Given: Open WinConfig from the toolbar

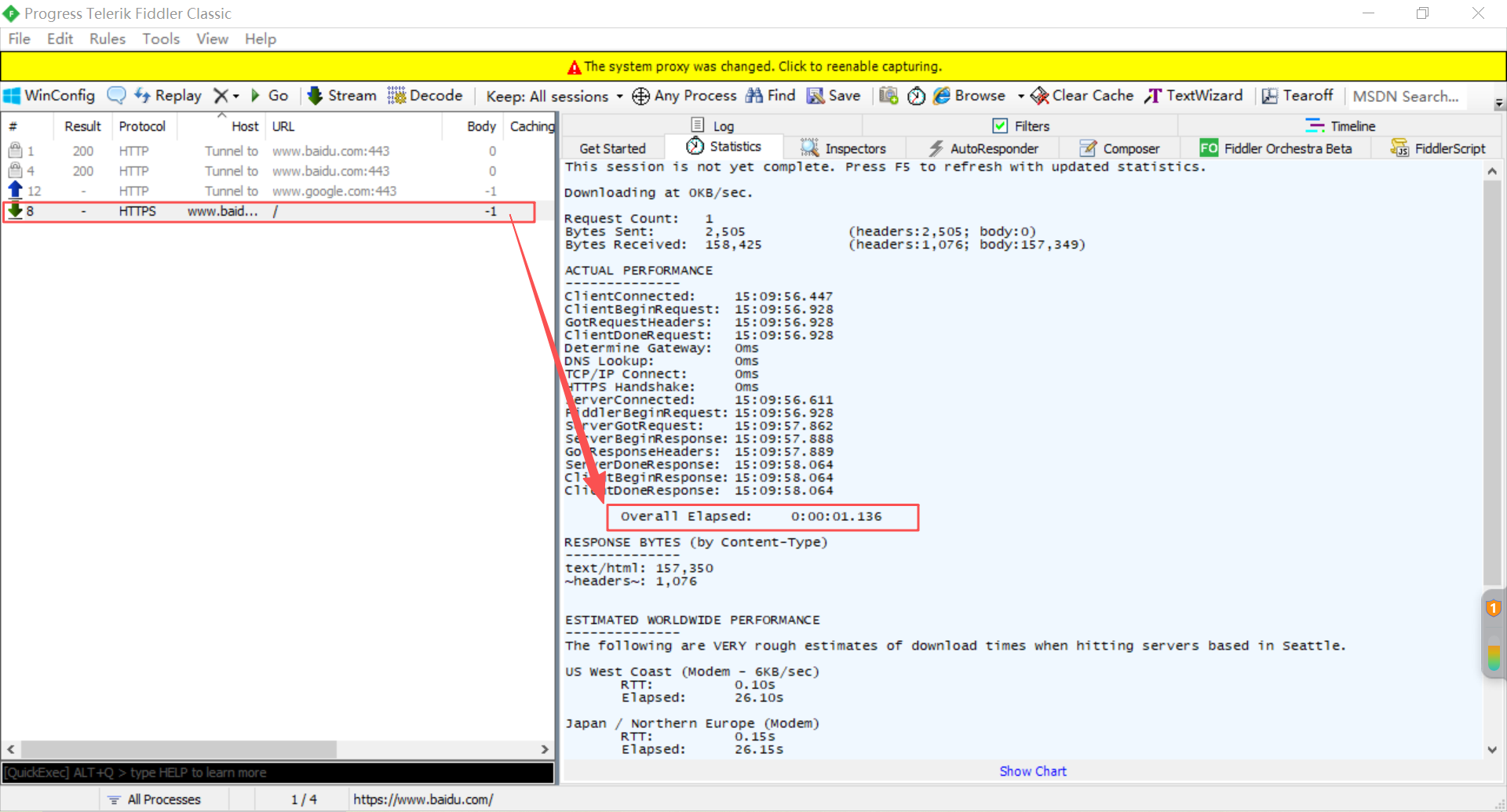Looking at the screenshot, I should [49, 96].
